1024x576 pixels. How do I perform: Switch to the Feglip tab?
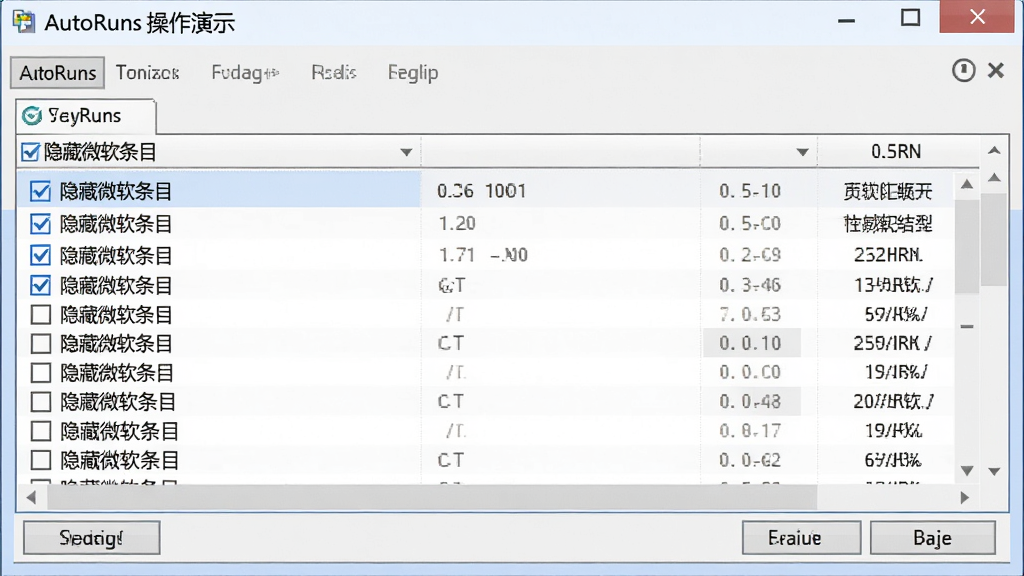[413, 72]
